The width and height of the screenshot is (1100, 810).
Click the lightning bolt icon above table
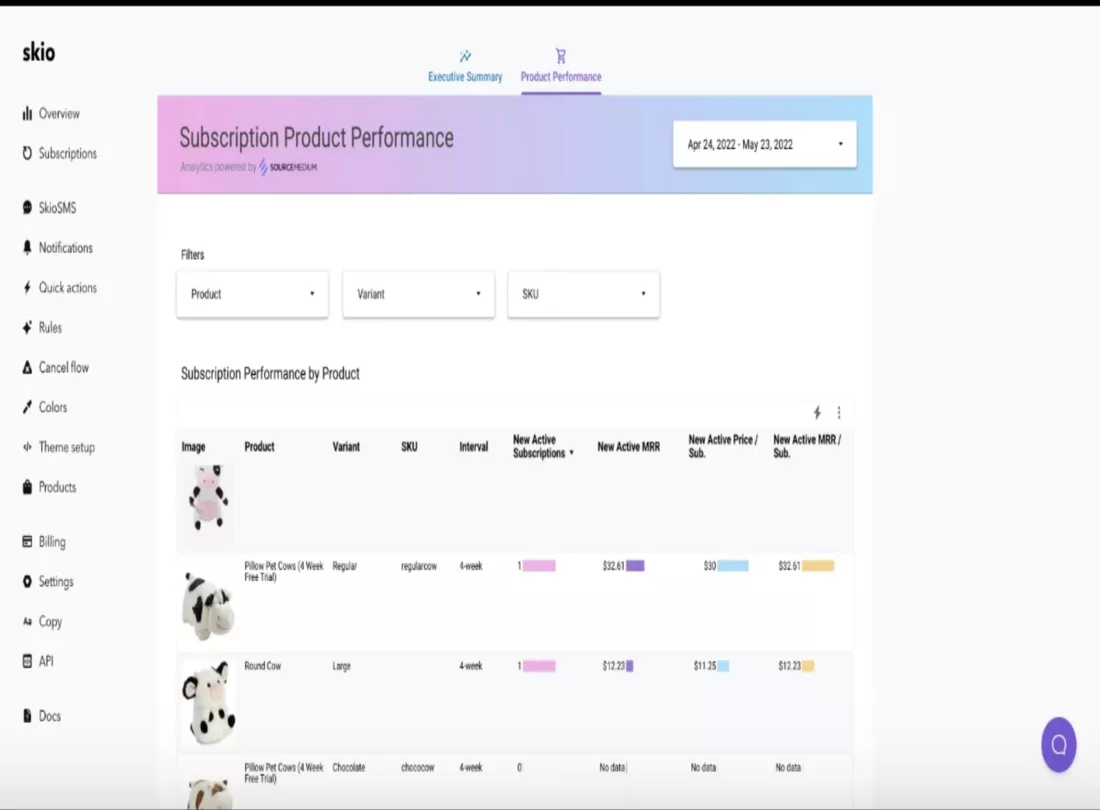[x=817, y=413]
